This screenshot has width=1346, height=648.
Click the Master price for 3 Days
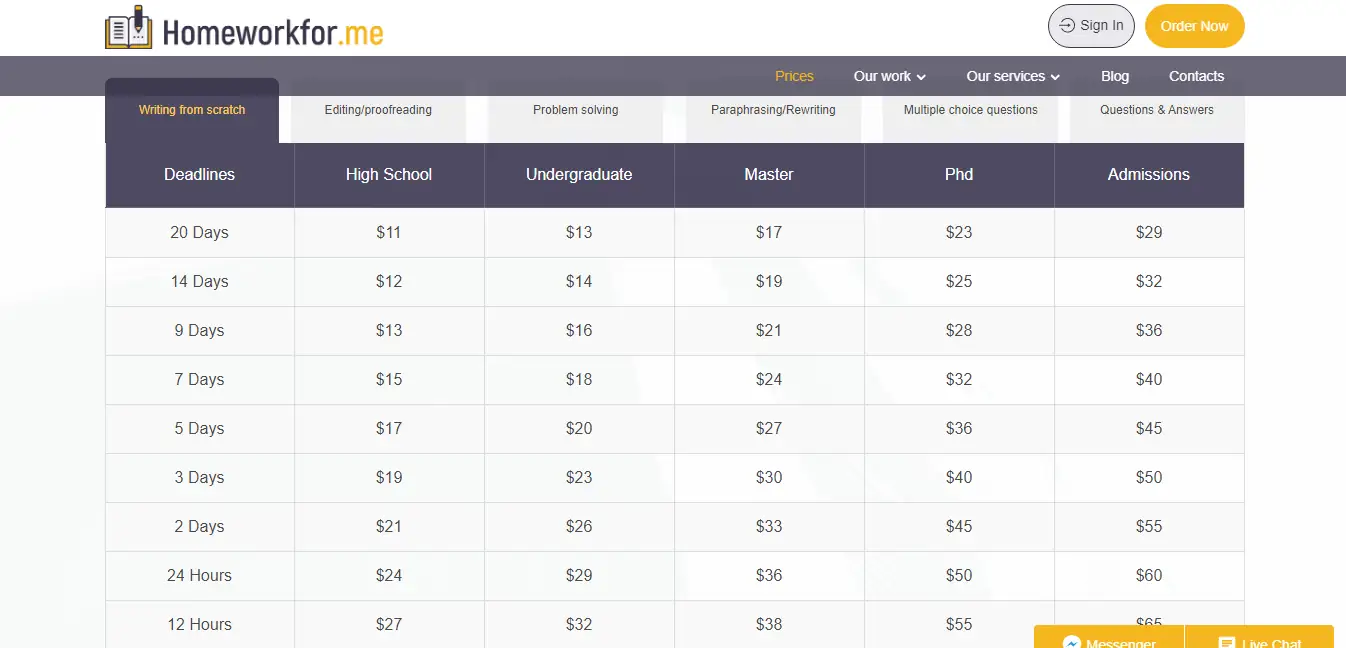(768, 477)
